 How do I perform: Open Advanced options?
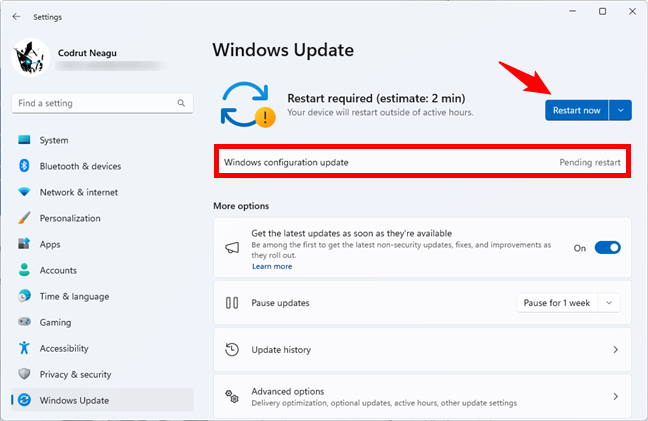422,396
